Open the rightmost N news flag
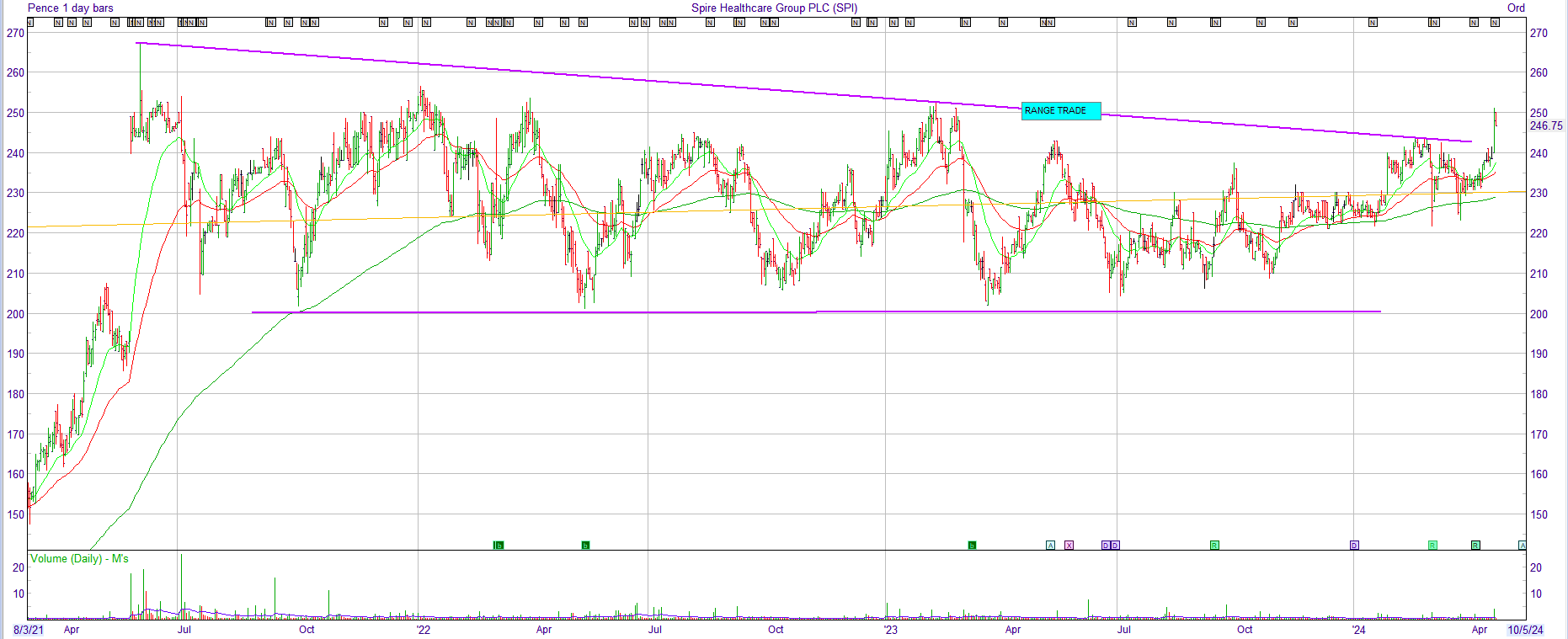The height and width of the screenshot is (639, 1568). tap(1495, 23)
